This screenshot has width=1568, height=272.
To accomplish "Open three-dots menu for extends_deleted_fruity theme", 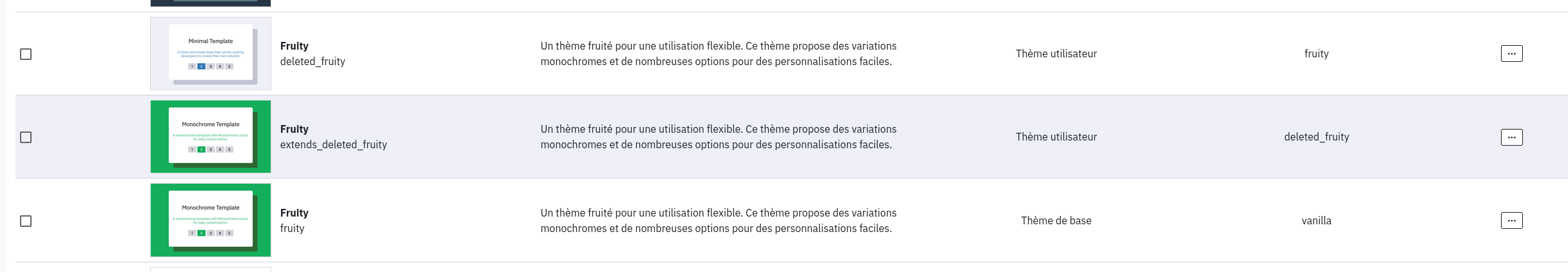I will point(1511,137).
